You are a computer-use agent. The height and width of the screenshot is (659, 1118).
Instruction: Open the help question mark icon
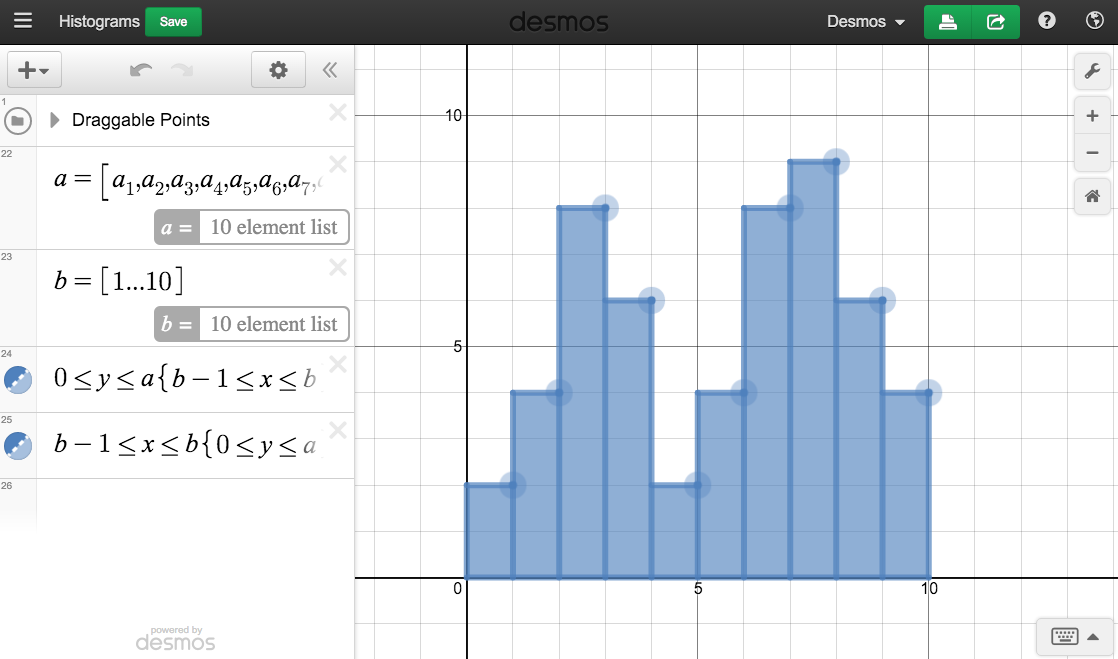1047,21
